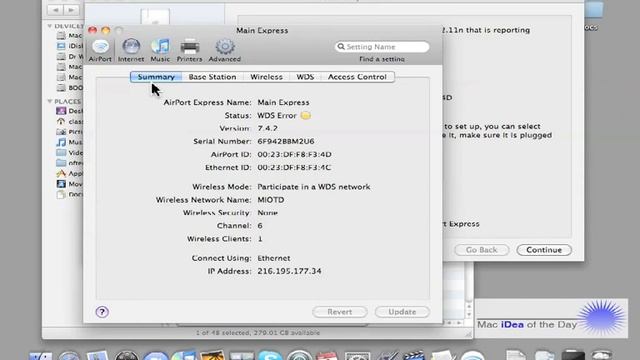Click the Ethernet ID value ending F3:4C
Viewport: 640px width, 360px height.
[x=294, y=167]
